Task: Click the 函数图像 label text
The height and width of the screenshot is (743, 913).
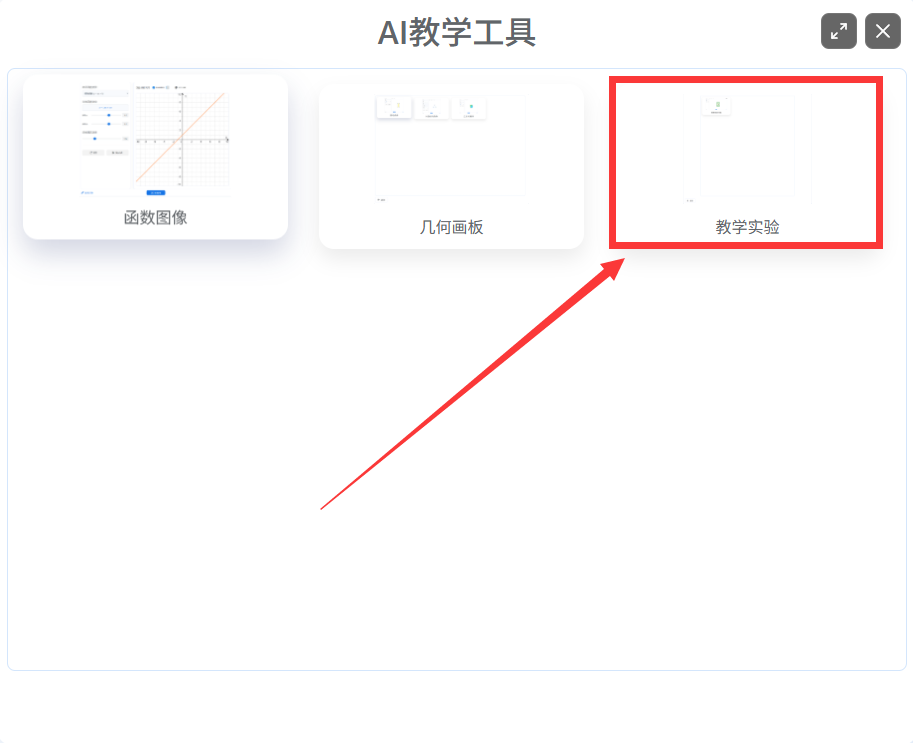Action: coord(155,217)
